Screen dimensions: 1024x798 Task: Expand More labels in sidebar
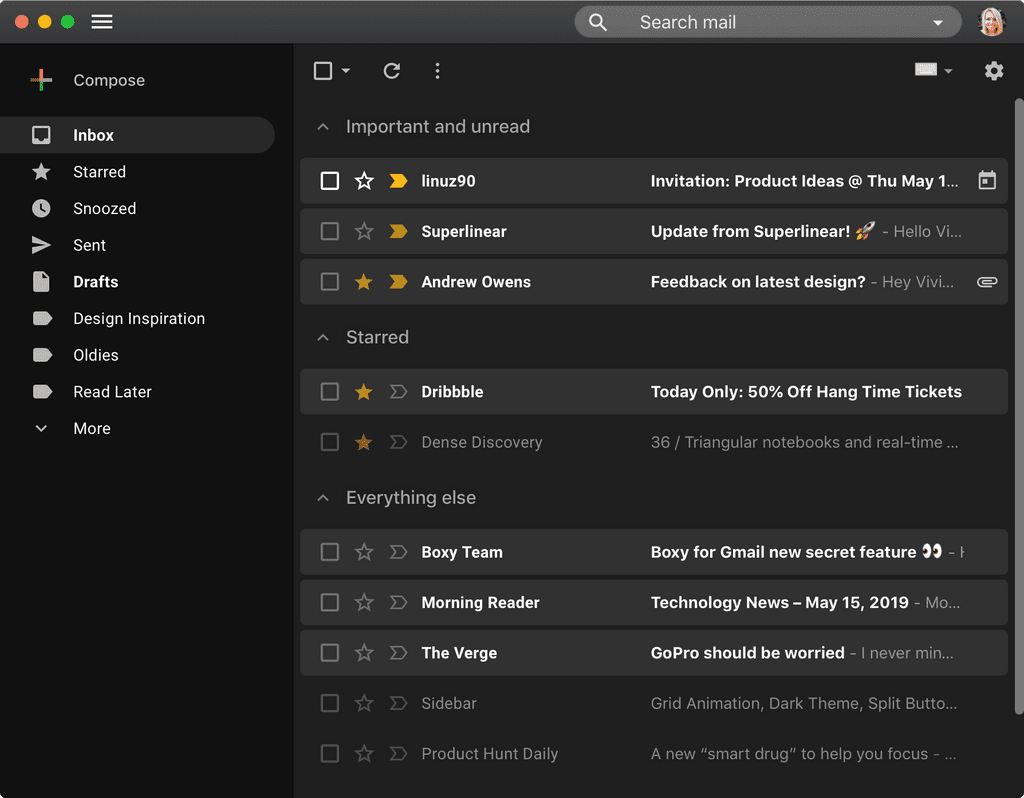click(x=91, y=428)
